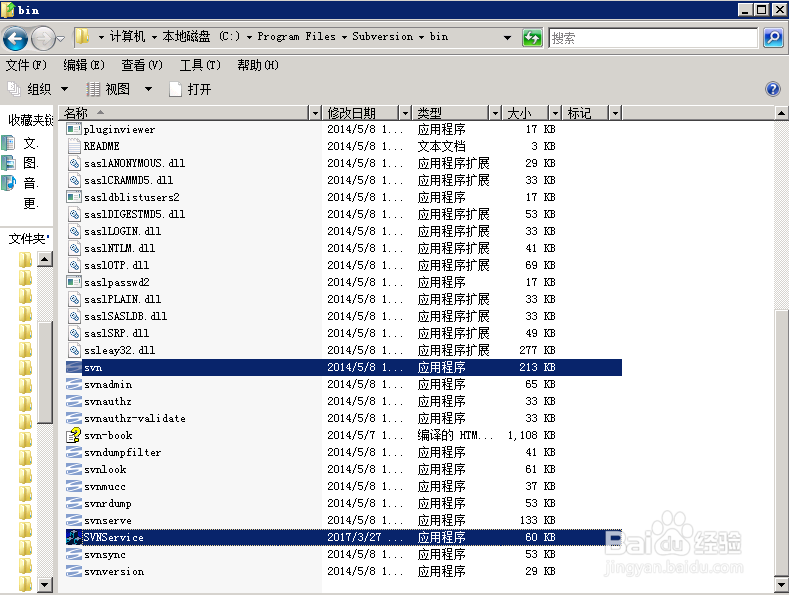Click 更多 in the favorites links
Image resolution: width=789 pixels, height=595 pixels.
pyautogui.click(x=30, y=203)
